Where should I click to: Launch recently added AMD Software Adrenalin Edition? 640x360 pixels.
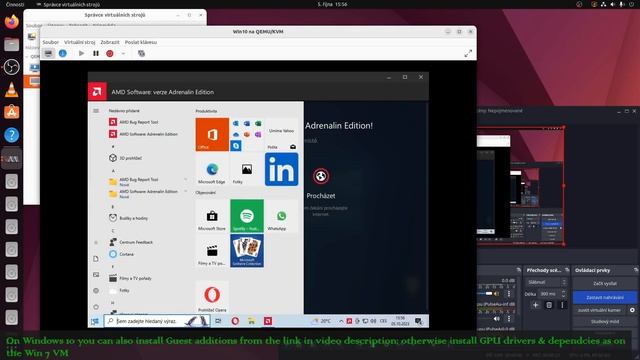[143, 134]
